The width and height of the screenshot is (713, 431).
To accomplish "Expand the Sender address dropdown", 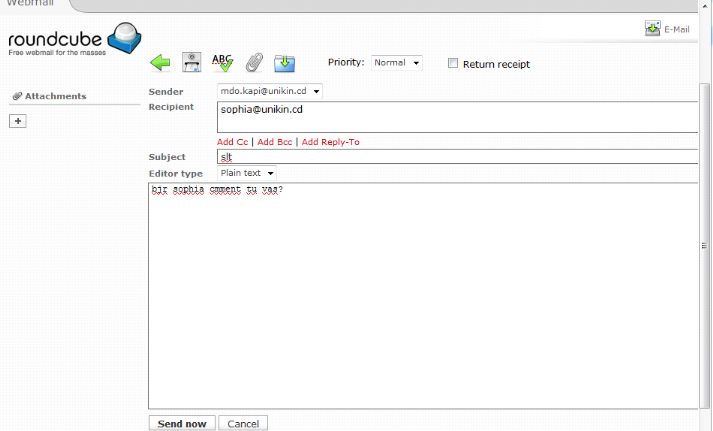I will point(270,91).
